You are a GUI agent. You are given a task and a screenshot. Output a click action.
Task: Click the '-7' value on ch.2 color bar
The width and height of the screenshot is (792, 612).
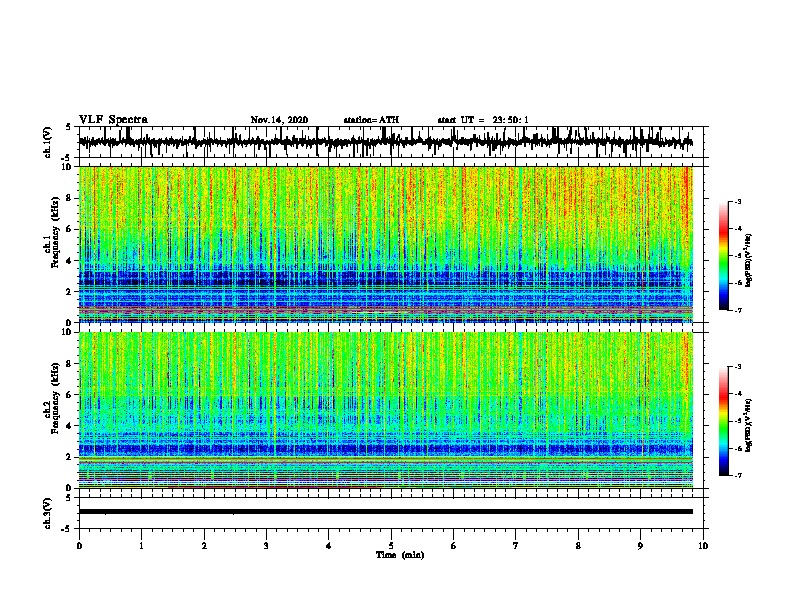pos(738,475)
